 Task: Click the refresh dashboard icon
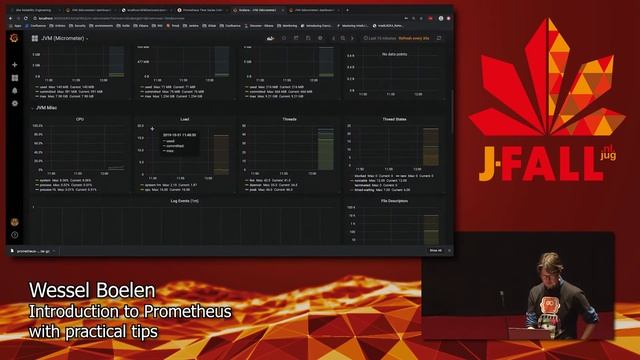pyautogui.click(x=439, y=38)
